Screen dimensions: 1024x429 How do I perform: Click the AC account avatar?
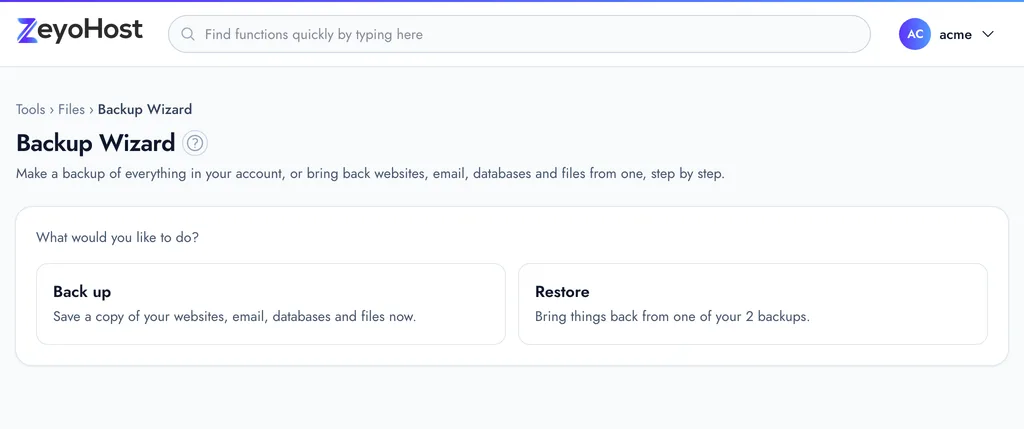coord(914,35)
